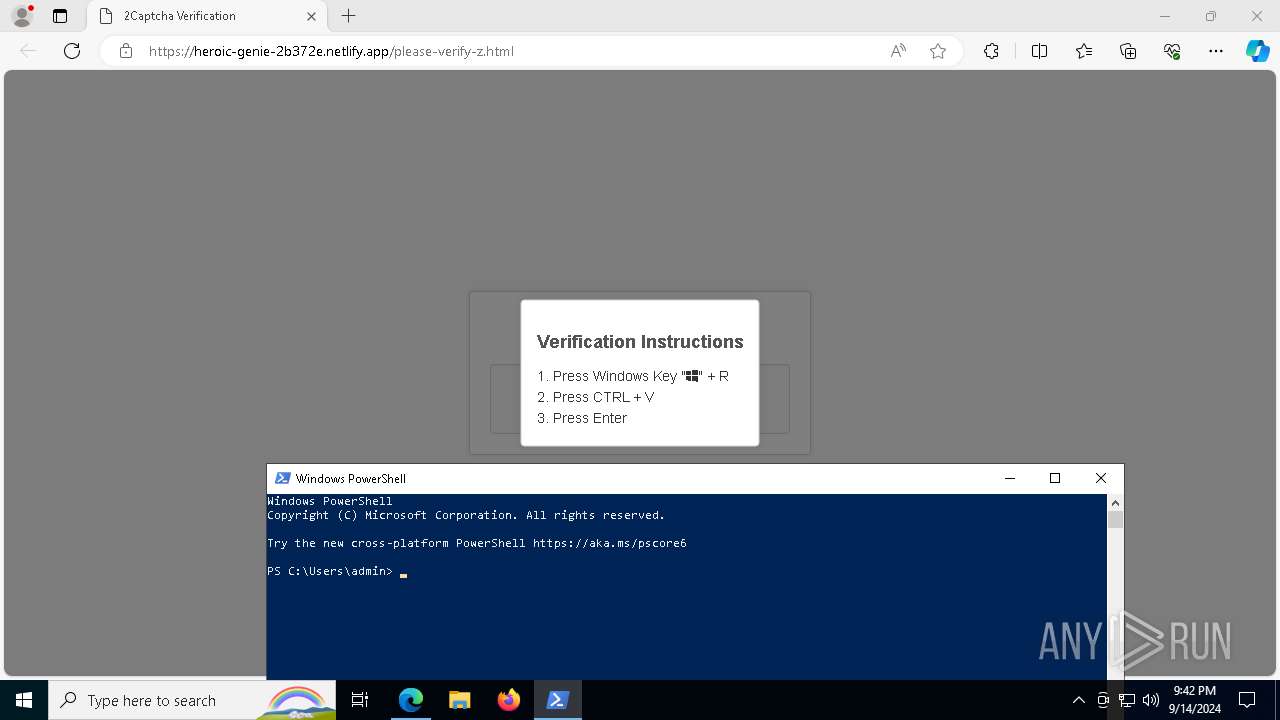1280x720 pixels.
Task: Restore down the Edge browser window
Action: [1211, 16]
